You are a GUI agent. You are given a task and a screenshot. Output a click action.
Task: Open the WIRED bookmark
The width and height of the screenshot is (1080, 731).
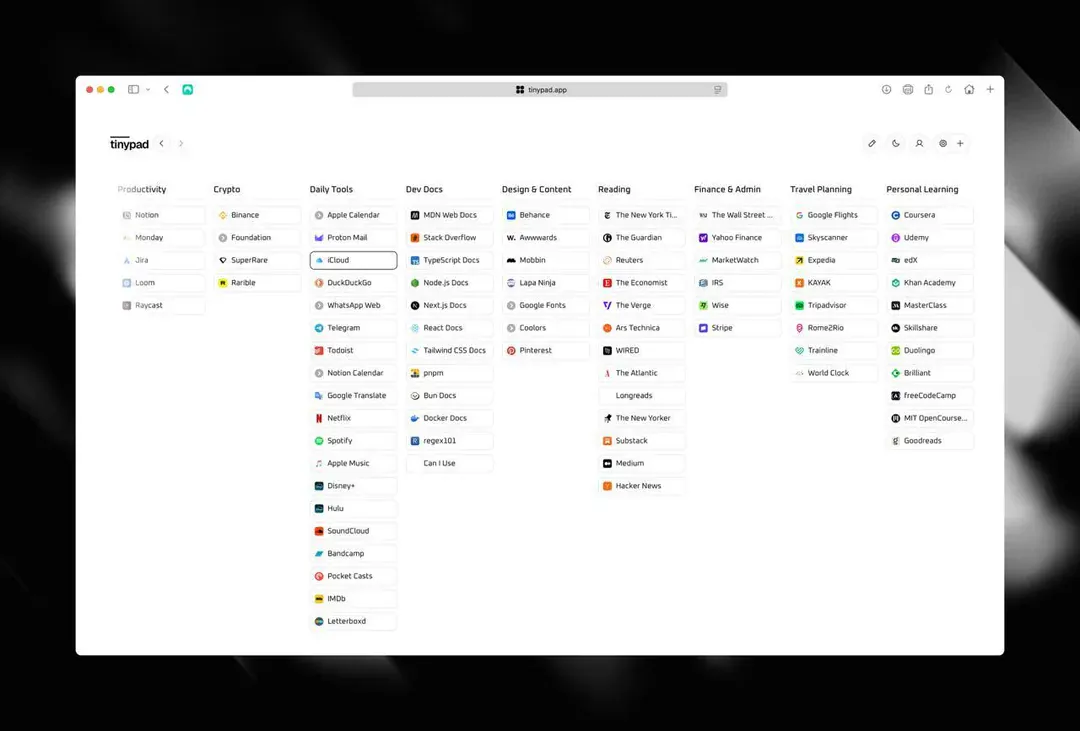click(641, 351)
